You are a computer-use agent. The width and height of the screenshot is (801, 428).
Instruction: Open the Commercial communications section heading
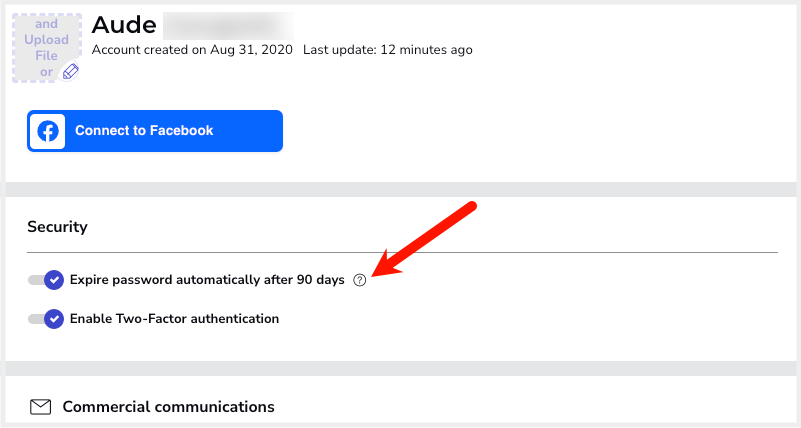pos(168,407)
